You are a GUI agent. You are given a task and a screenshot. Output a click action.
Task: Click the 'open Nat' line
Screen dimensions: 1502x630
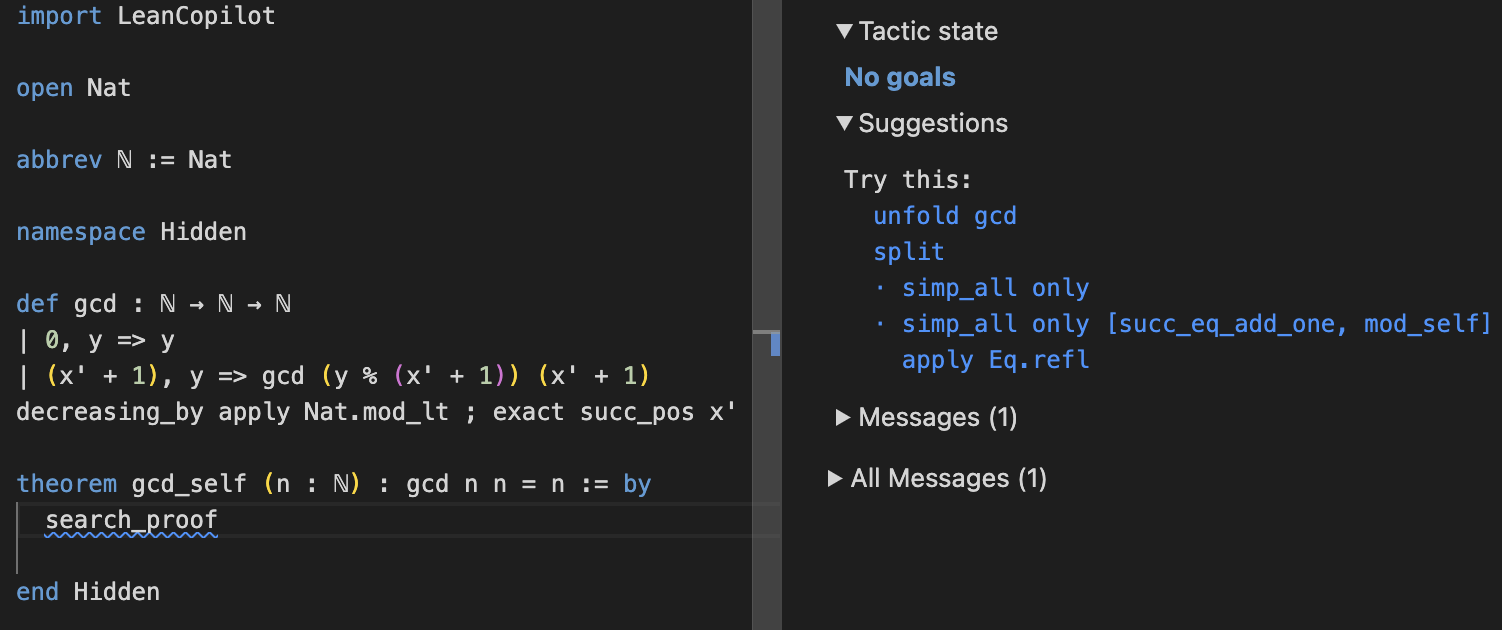pyautogui.click(x=74, y=88)
